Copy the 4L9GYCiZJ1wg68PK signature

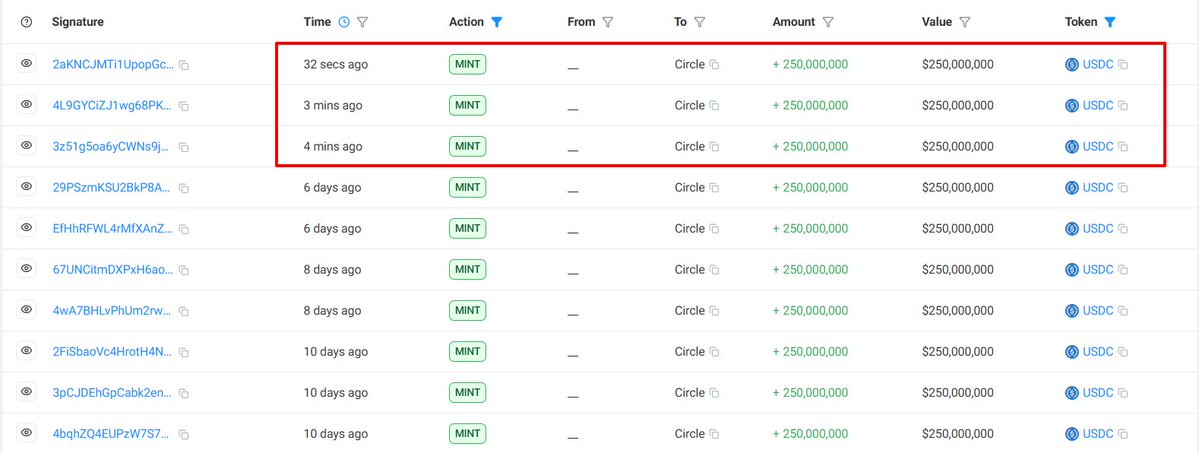coord(184,106)
